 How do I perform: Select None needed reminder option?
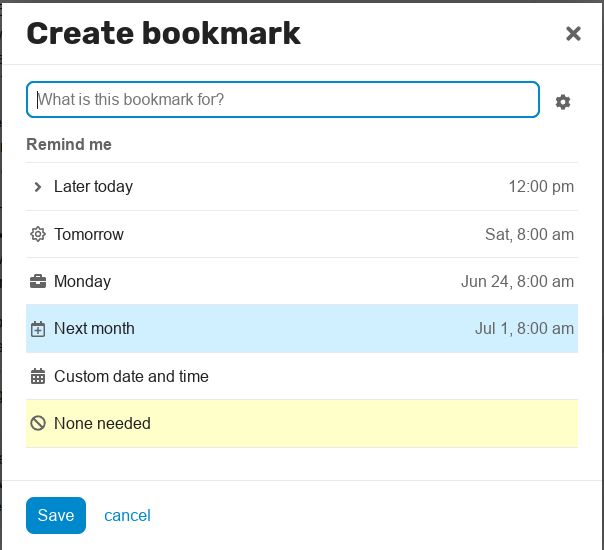pos(302,423)
